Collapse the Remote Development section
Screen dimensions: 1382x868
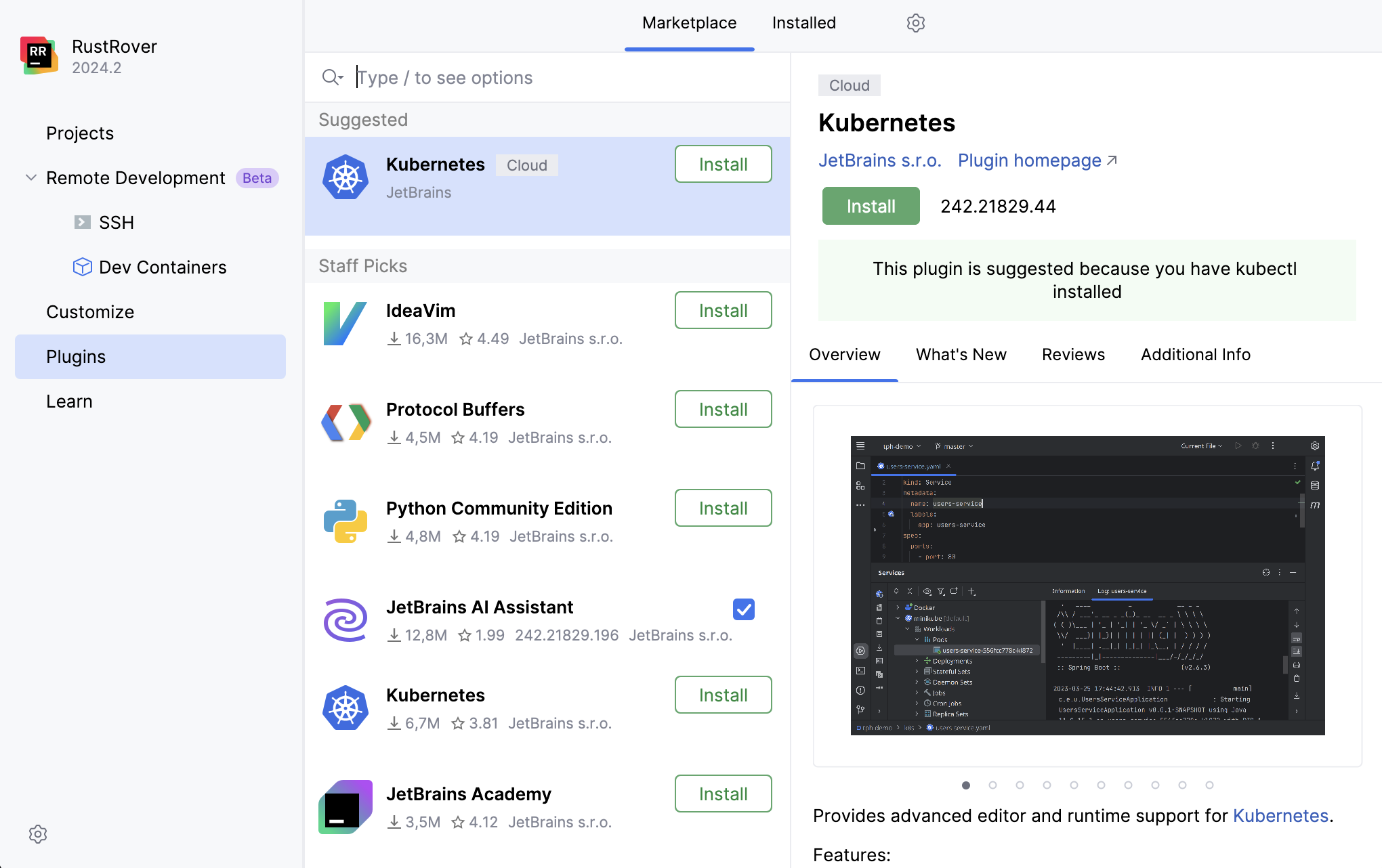click(31, 178)
